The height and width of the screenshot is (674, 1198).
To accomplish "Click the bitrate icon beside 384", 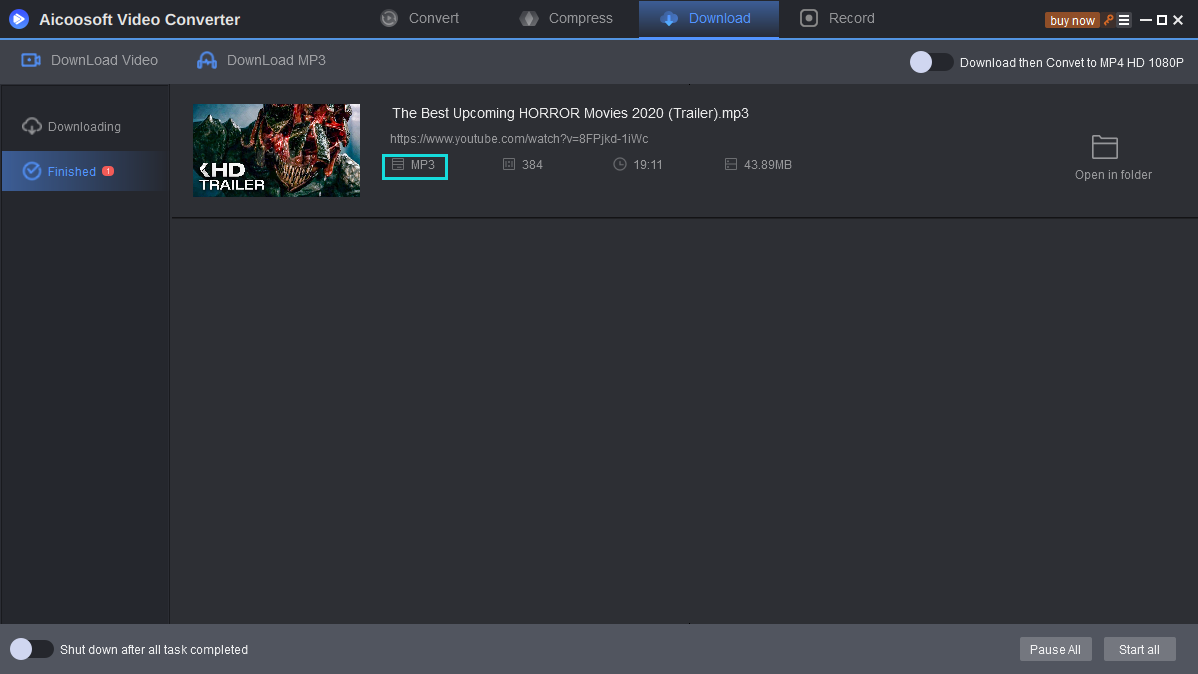I will (509, 164).
